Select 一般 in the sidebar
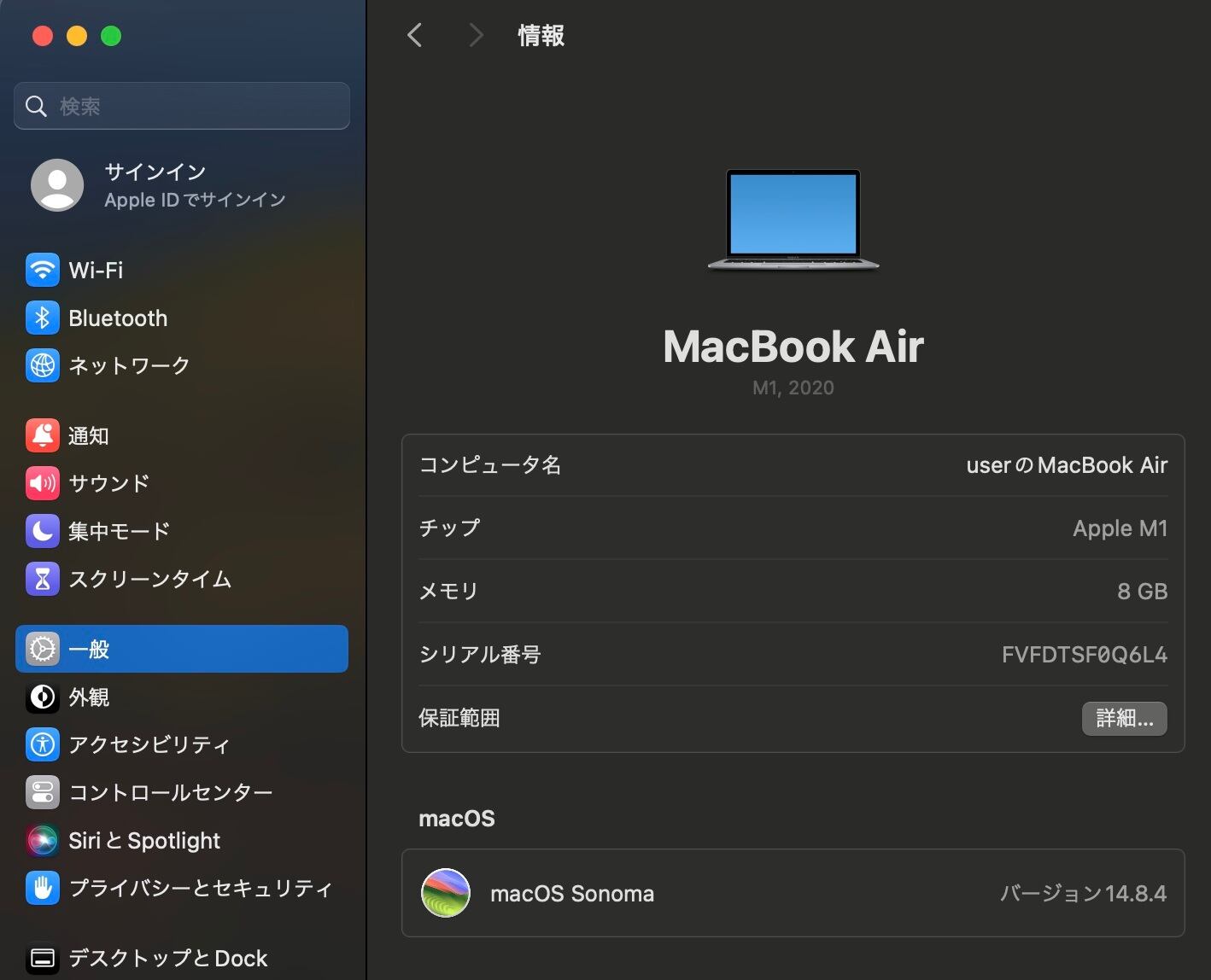This screenshot has width=1211, height=980. pyautogui.click(x=182, y=650)
